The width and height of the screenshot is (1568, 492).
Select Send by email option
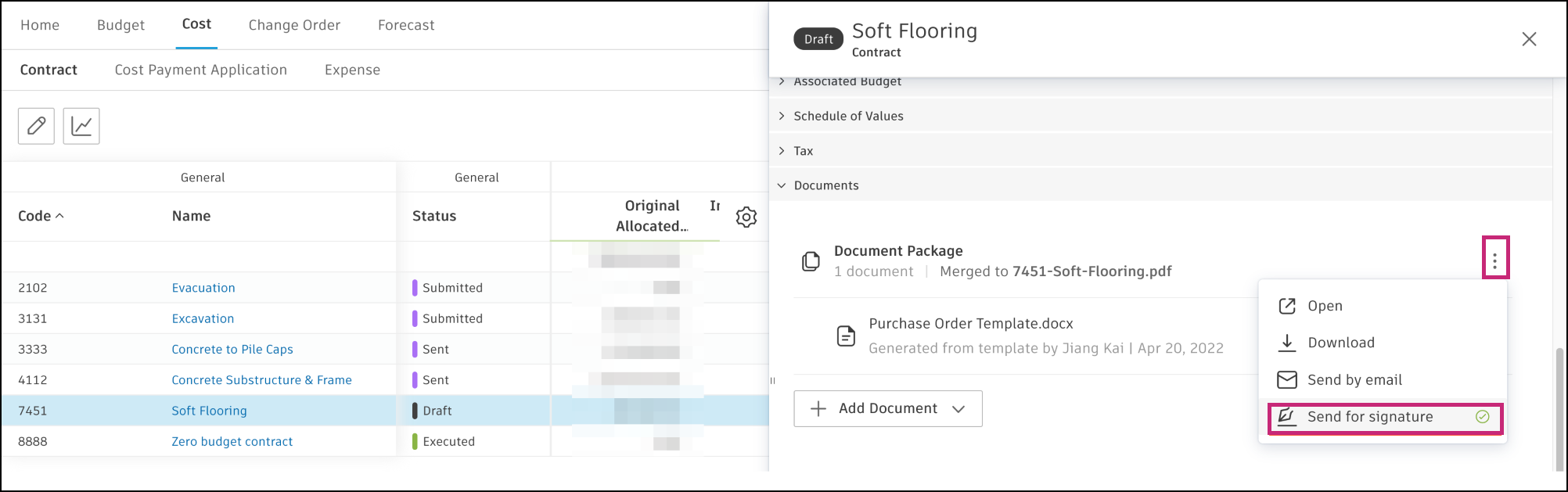[x=1354, y=380]
